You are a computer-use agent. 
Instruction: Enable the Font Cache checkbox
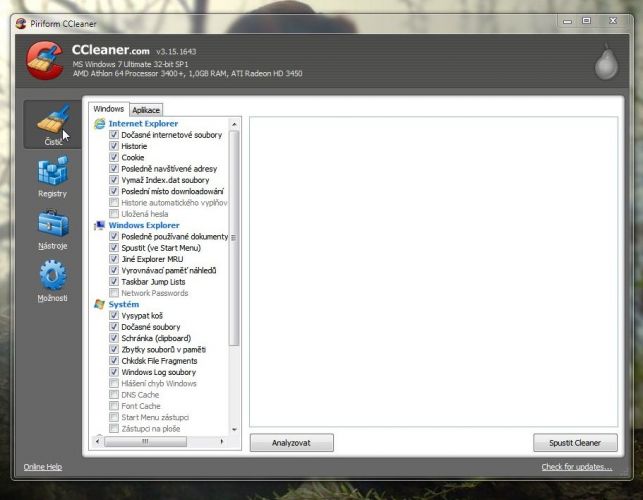point(114,406)
